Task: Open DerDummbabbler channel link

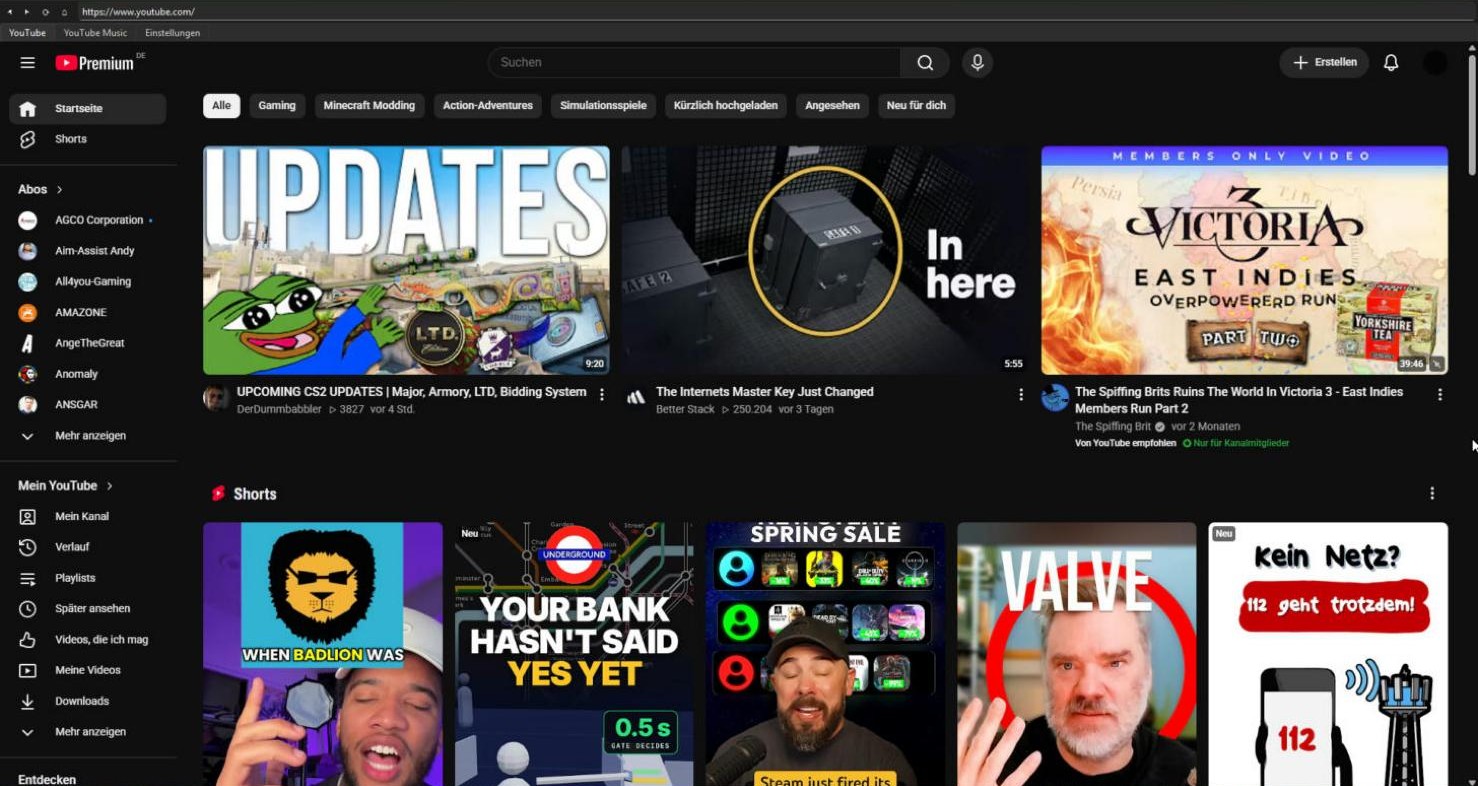Action: tap(279, 410)
